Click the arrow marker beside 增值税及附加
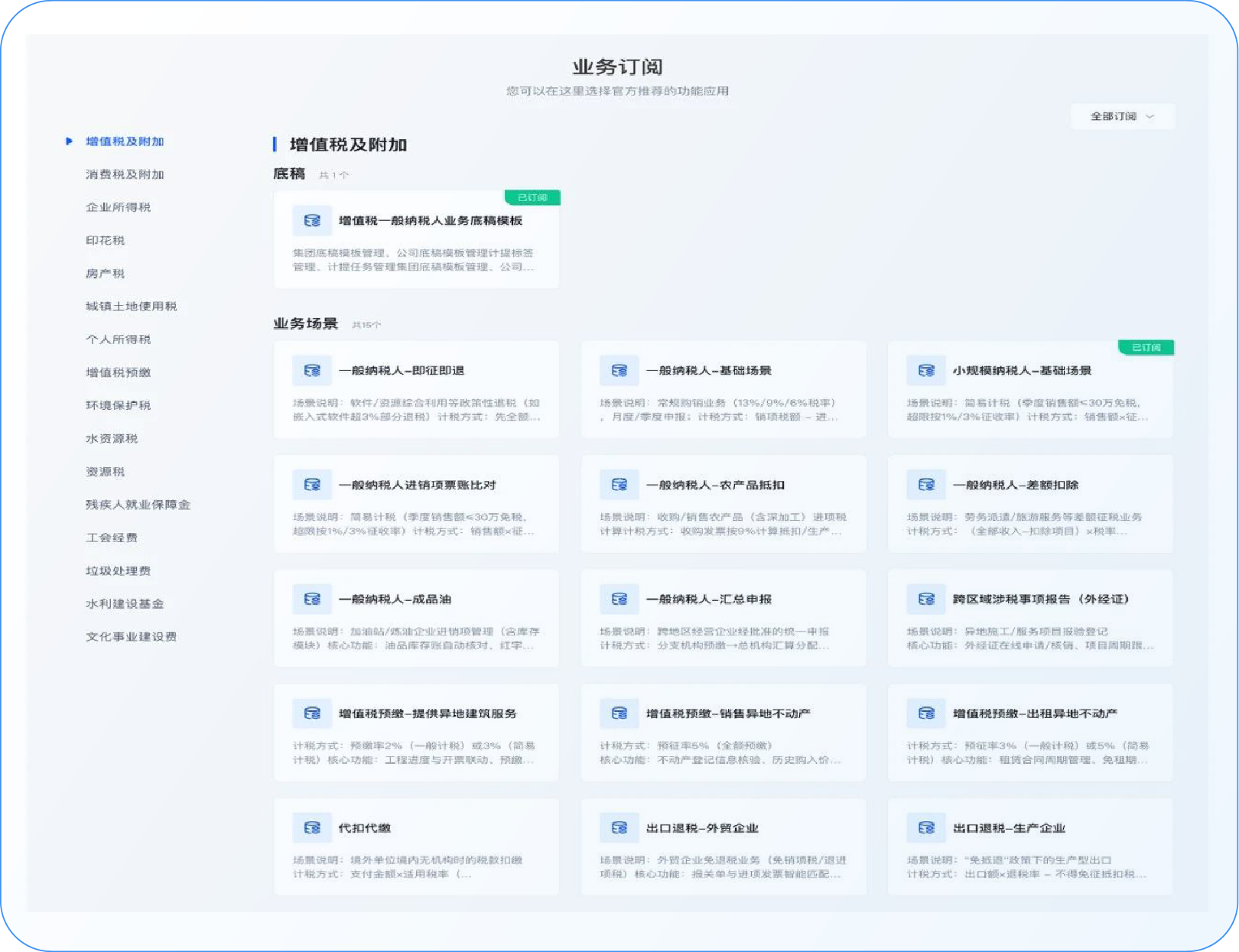This screenshot has width=1239, height=952. [69, 141]
